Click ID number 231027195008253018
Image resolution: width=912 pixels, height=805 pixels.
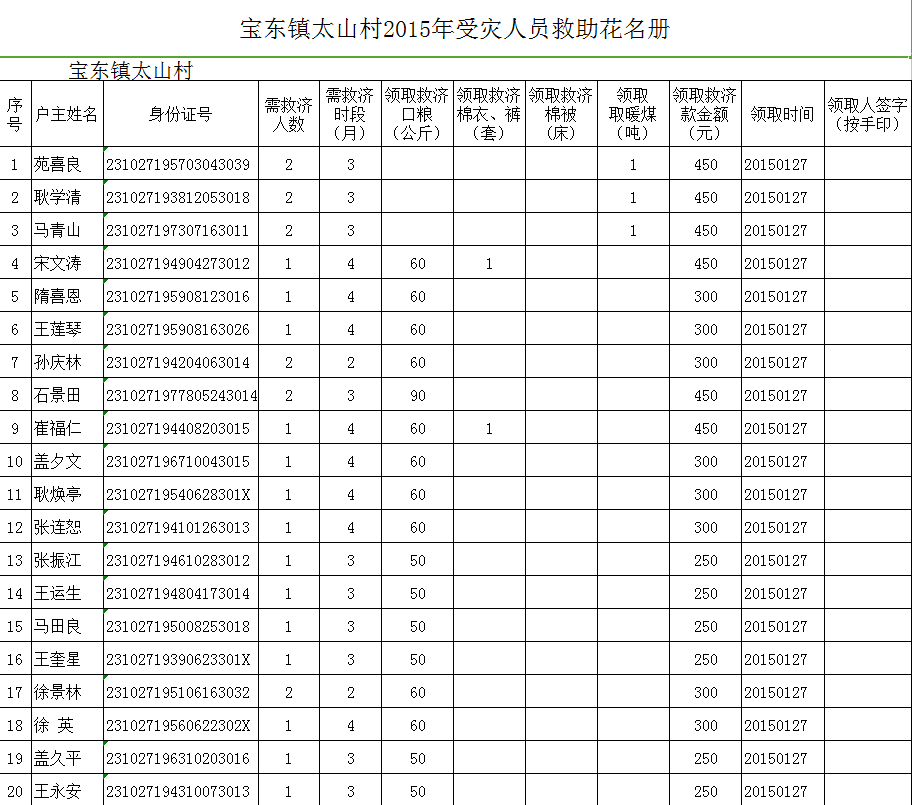pos(178,627)
